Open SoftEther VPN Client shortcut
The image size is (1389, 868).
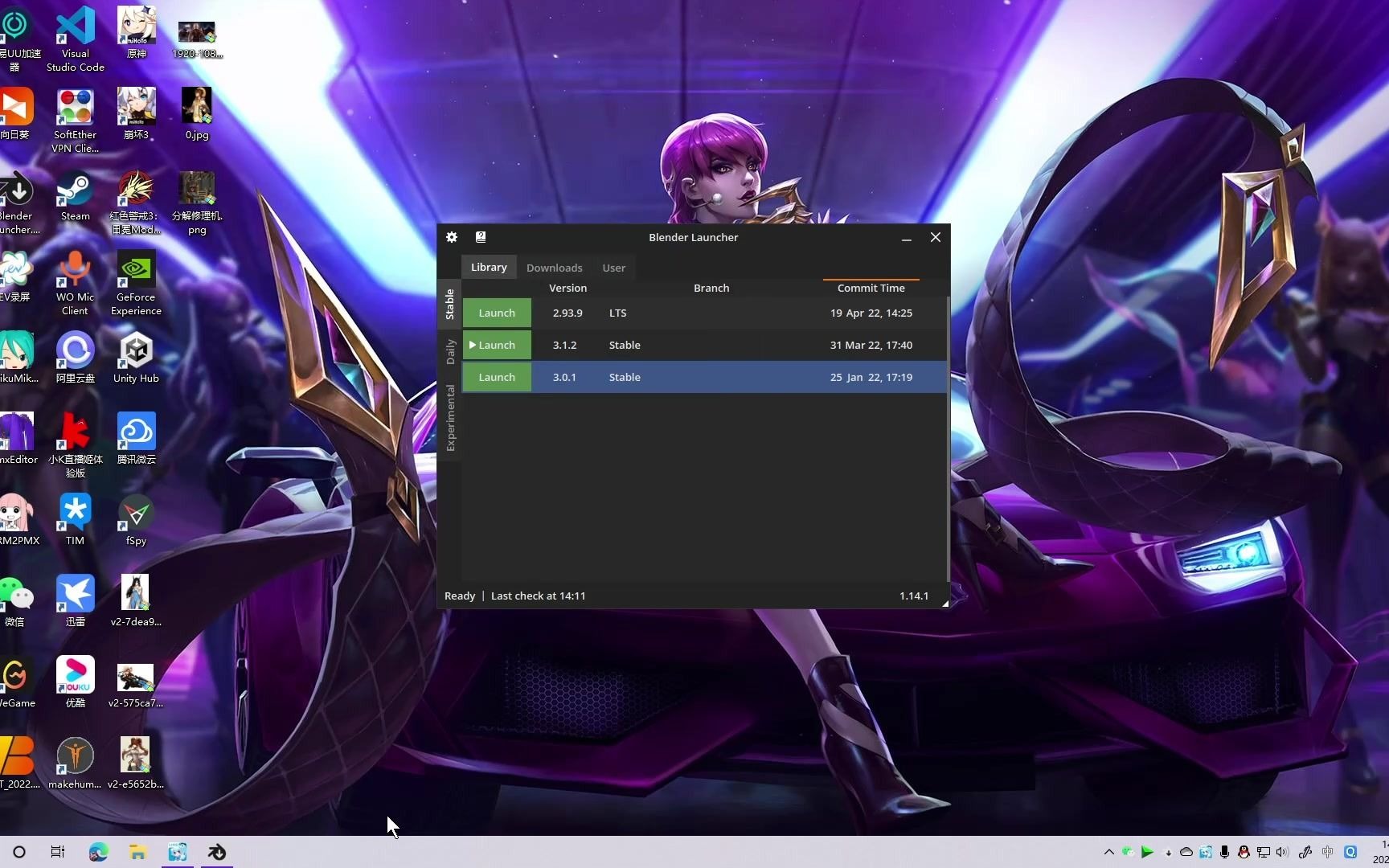(x=76, y=121)
